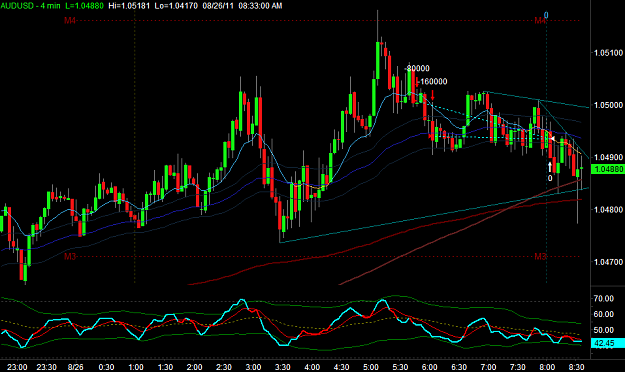
Task: Click the 5:00 time axis label
Action: pyautogui.click(x=371, y=367)
